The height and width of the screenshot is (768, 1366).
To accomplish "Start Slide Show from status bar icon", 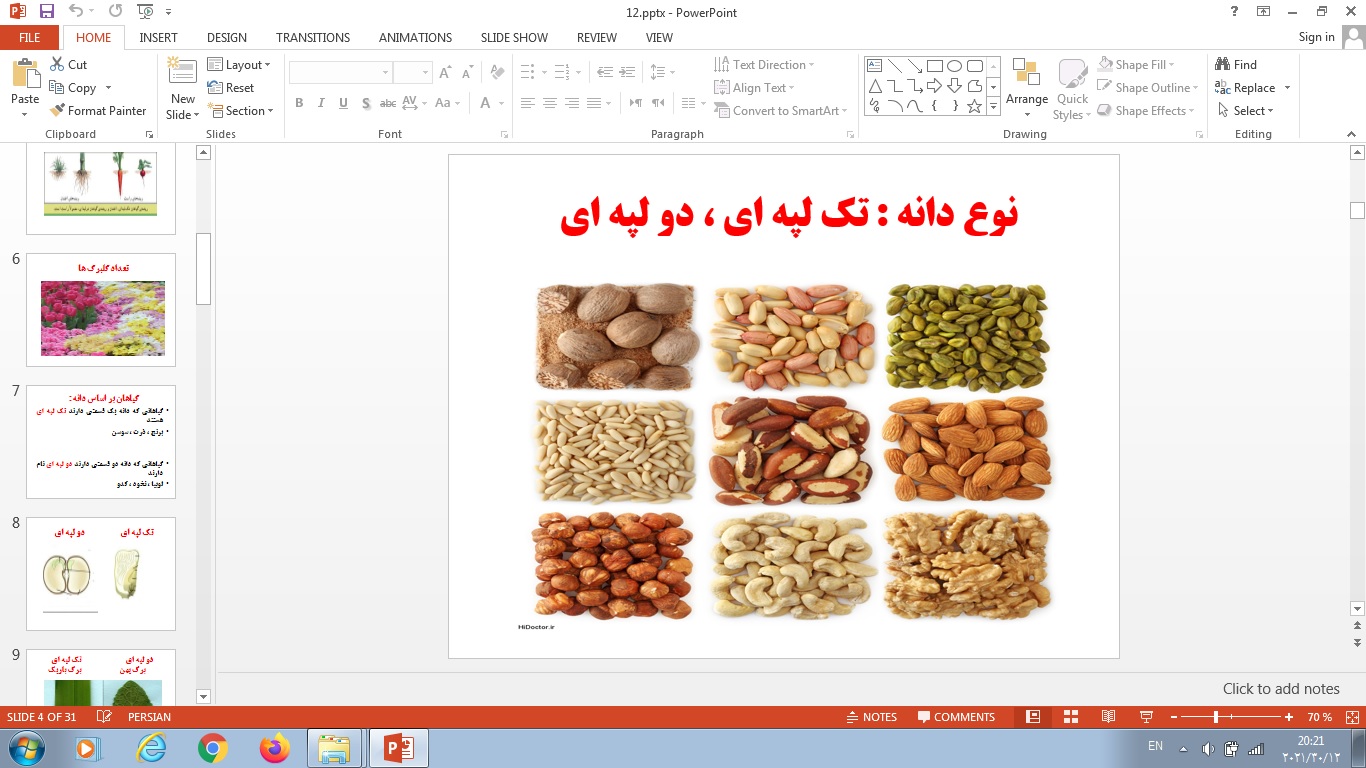I will click(1146, 717).
